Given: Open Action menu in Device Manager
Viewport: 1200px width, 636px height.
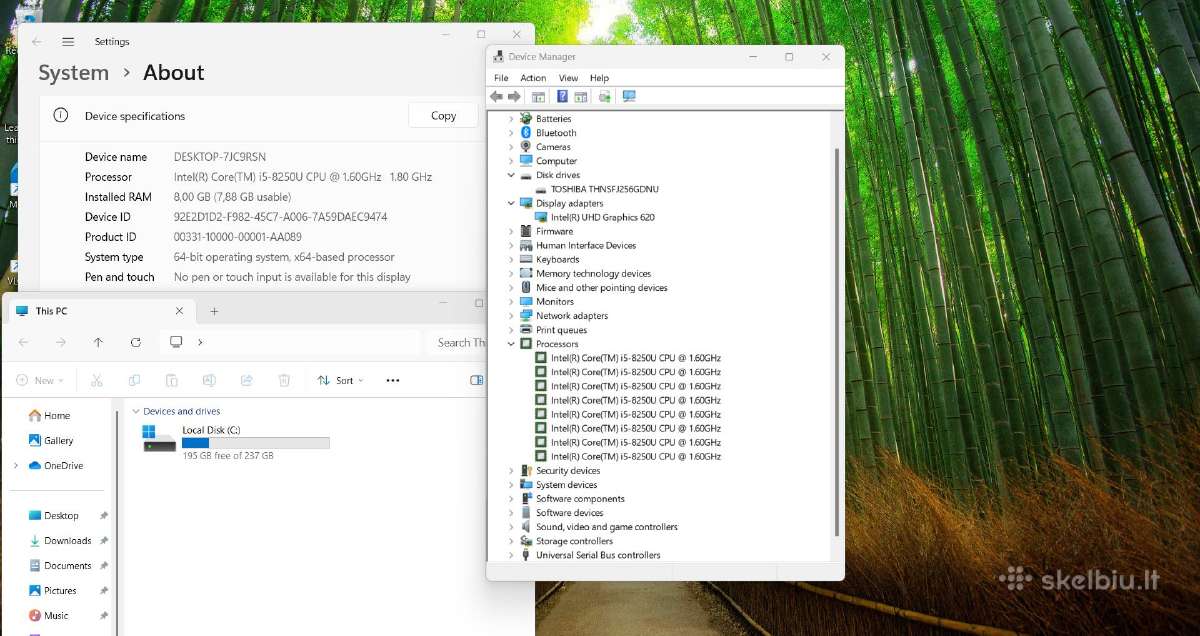Looking at the screenshot, I should 533,78.
